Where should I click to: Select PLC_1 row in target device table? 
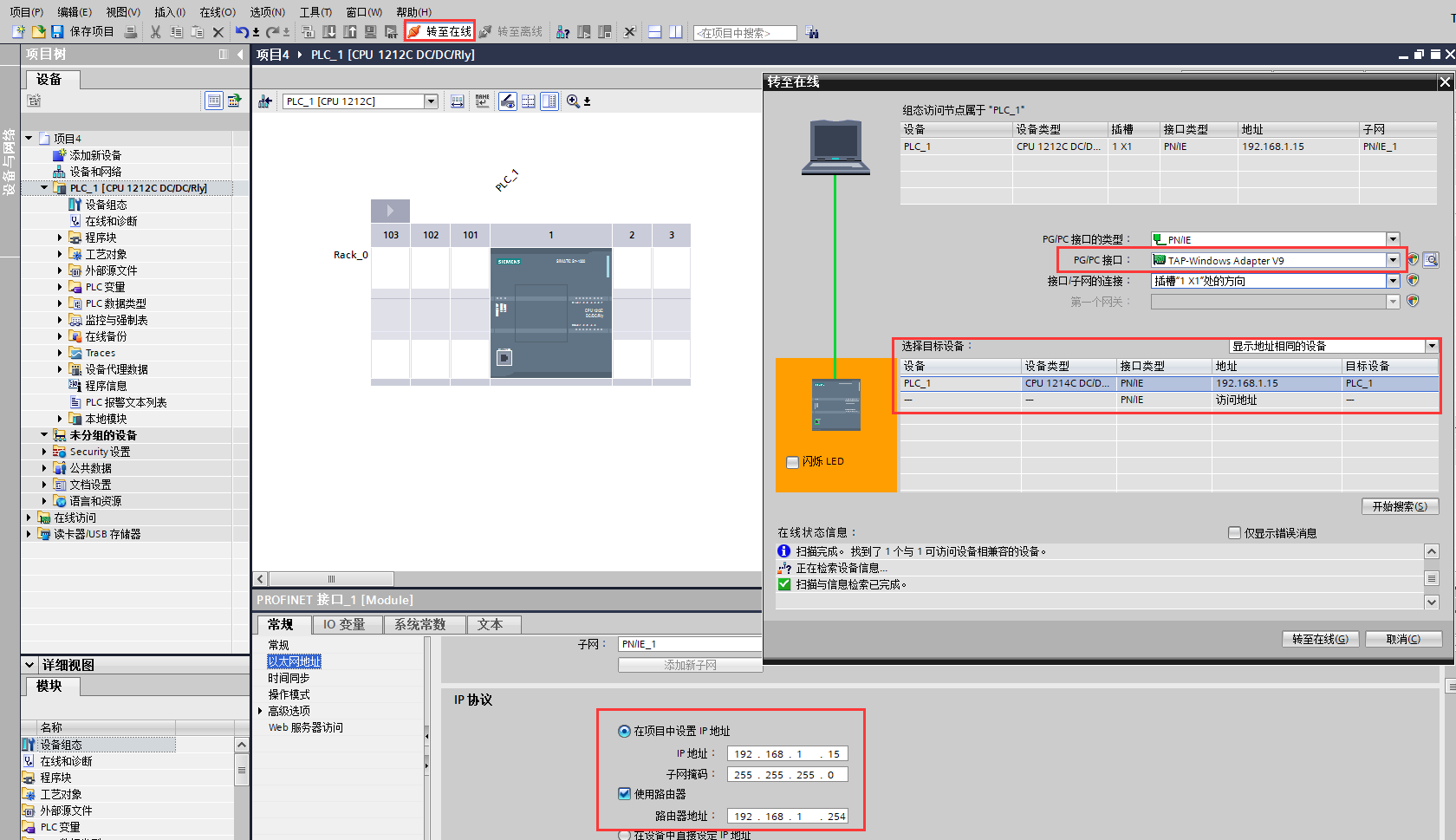1169,383
